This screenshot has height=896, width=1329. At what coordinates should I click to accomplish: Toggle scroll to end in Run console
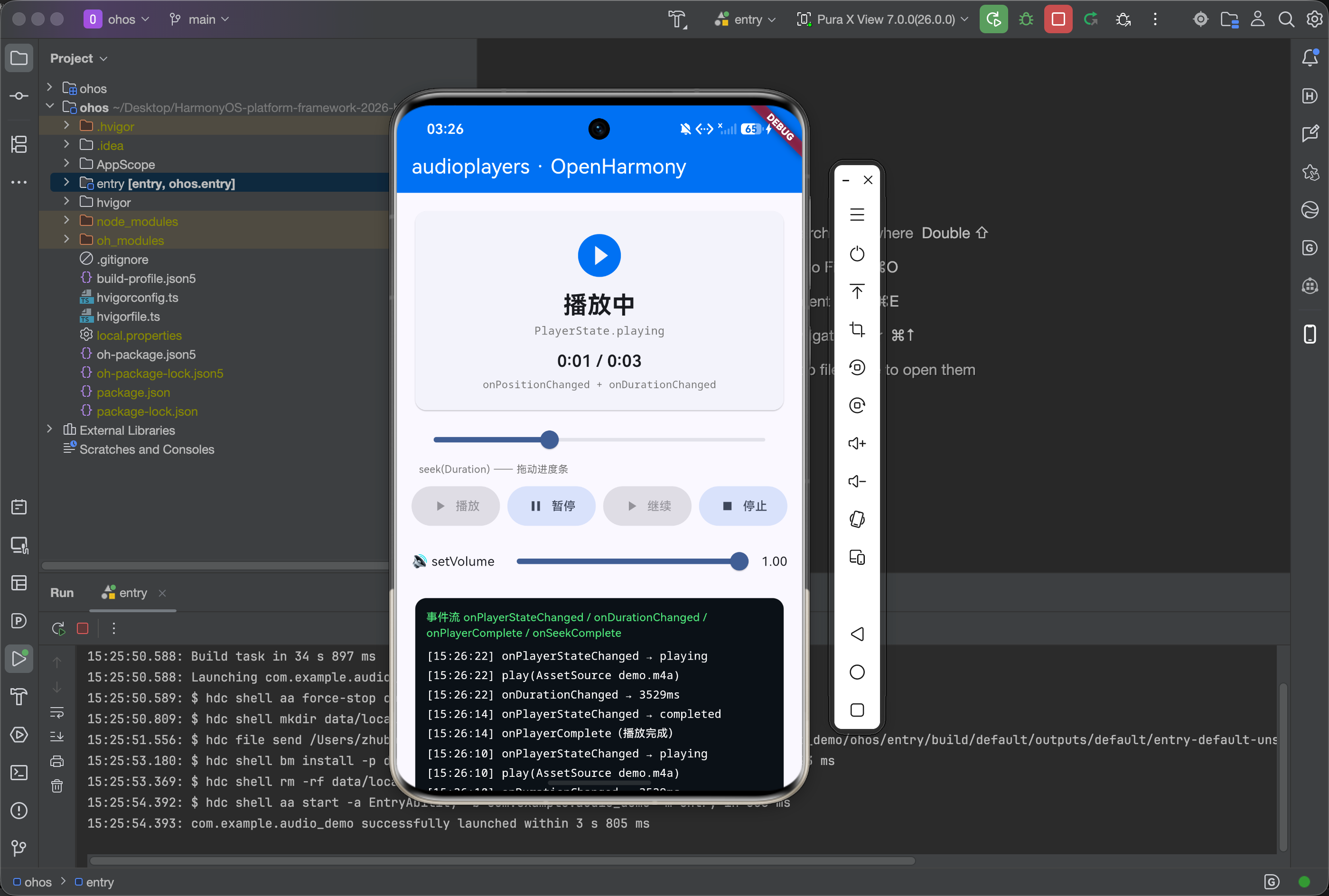tap(57, 737)
